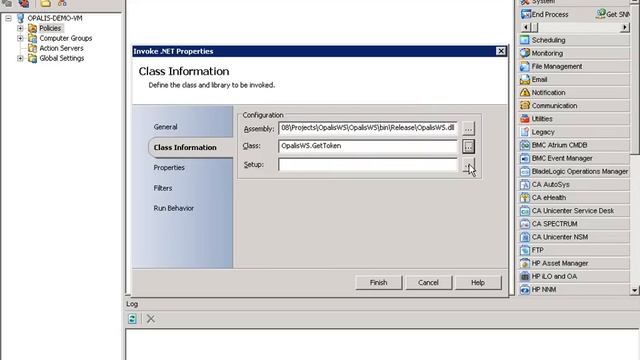Click the right scroll arrow under Get SN
This screenshot has height=360, width=640.
click(x=624, y=27)
